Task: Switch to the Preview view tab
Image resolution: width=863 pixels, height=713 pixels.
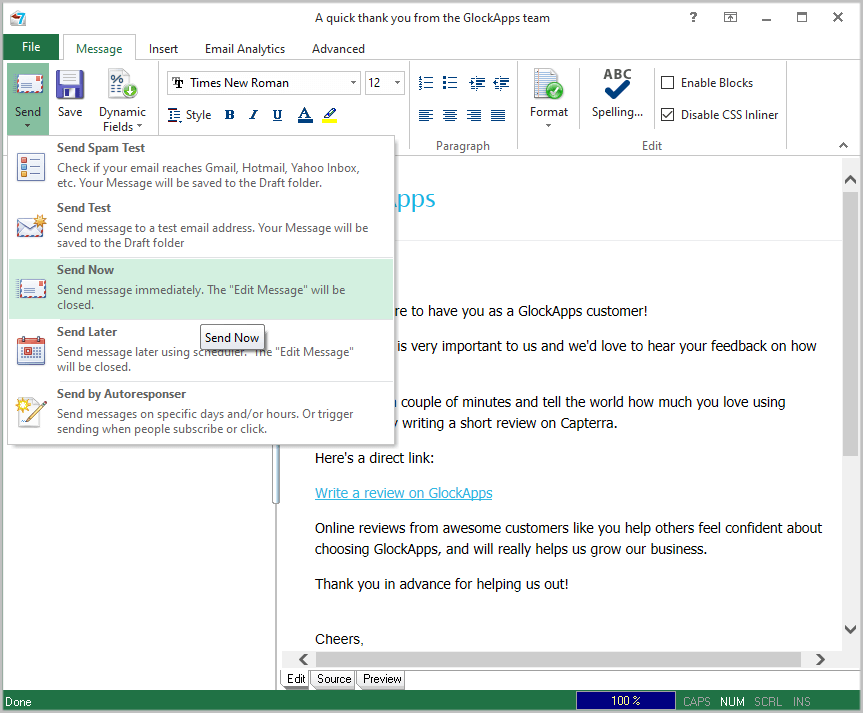Action: click(x=381, y=679)
